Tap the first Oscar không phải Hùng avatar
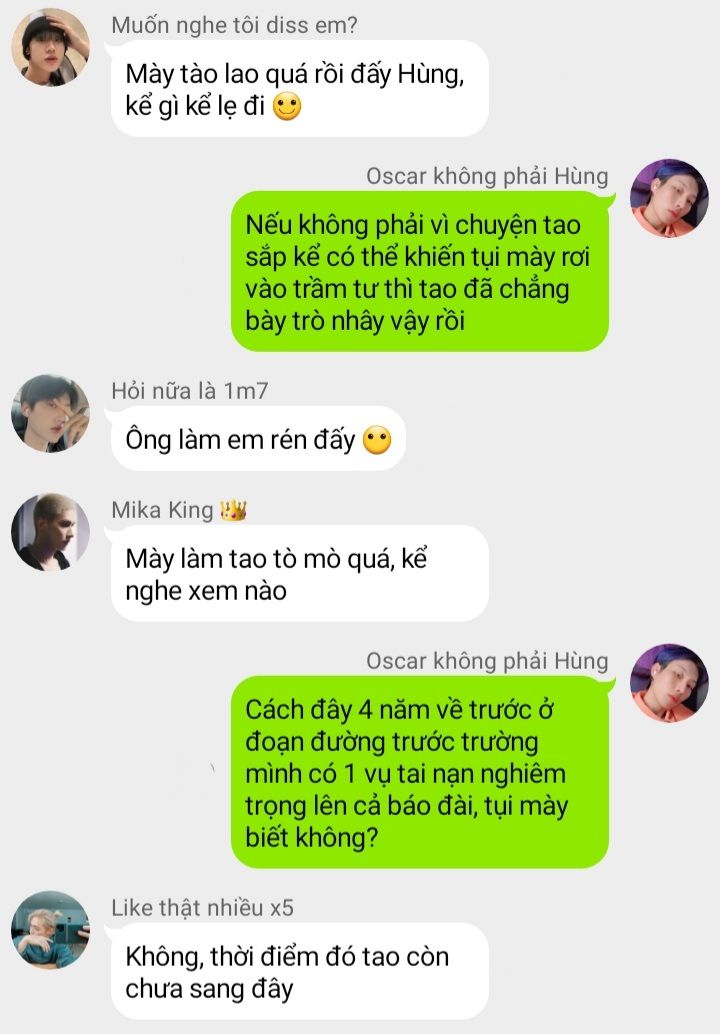Image resolution: width=720 pixels, height=1034 pixels. [x=669, y=198]
